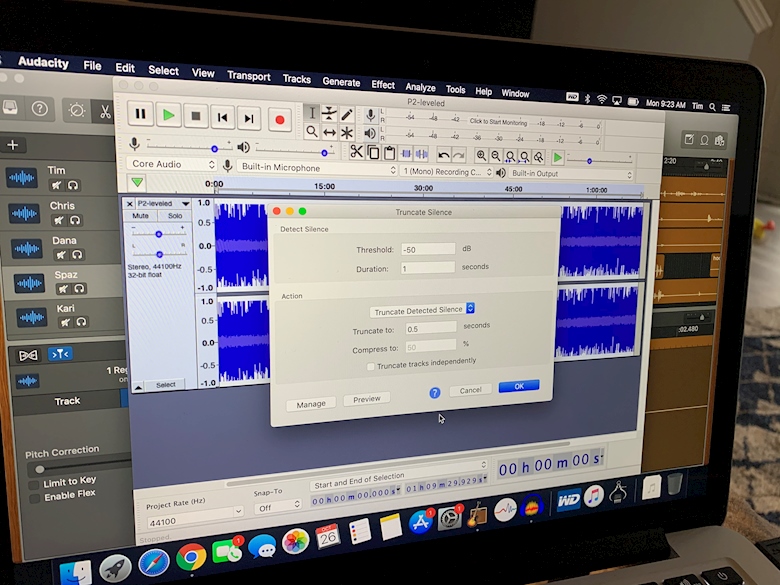
Task: Click the Redo arrow icon
Action: coord(459,156)
